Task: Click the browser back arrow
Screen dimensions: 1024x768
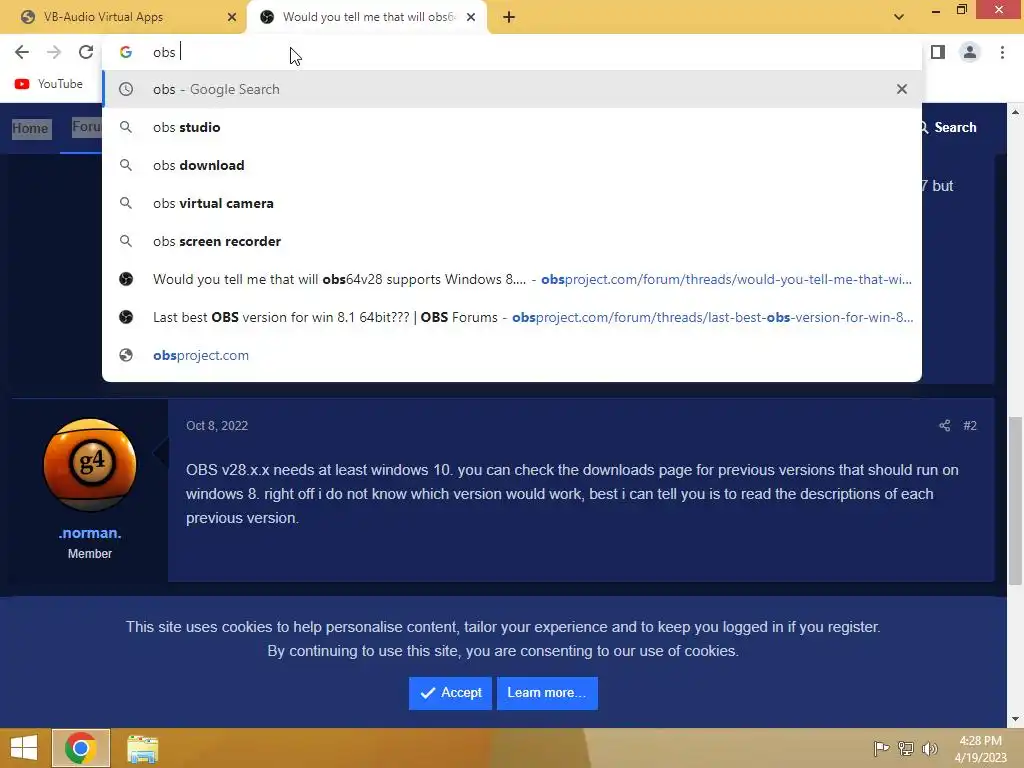Action: (x=22, y=52)
